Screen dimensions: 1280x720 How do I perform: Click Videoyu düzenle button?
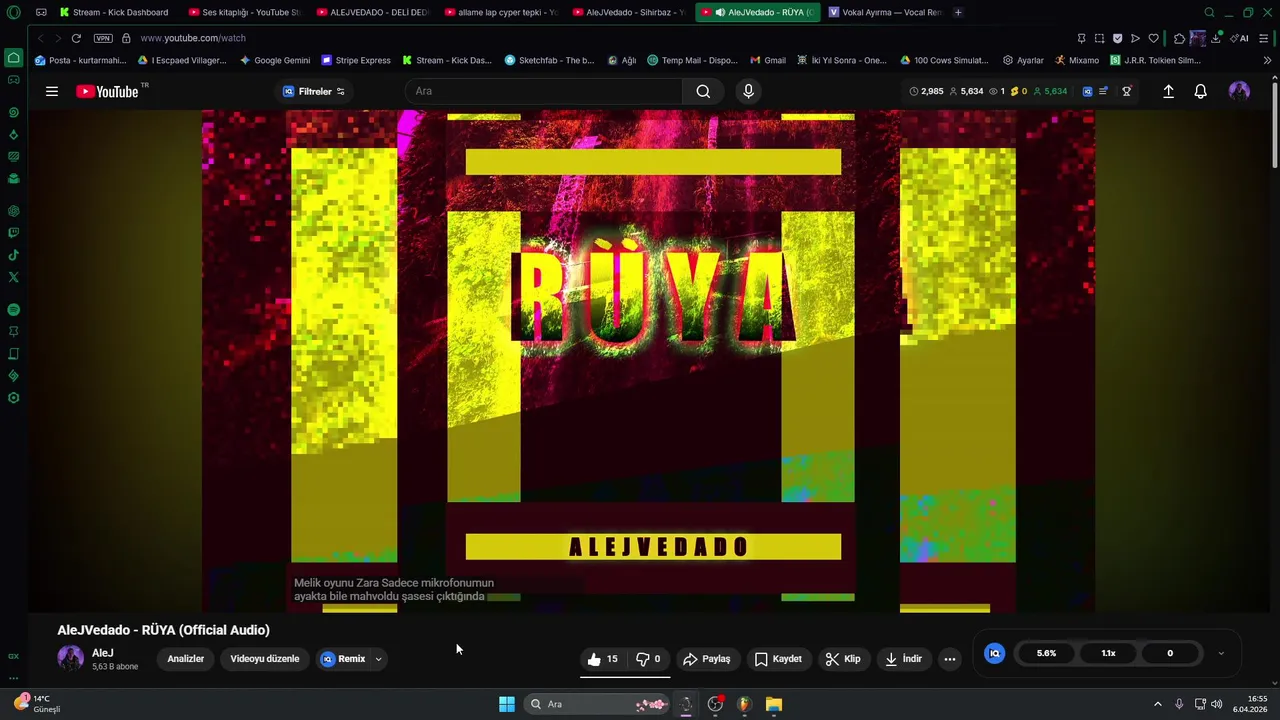click(265, 659)
